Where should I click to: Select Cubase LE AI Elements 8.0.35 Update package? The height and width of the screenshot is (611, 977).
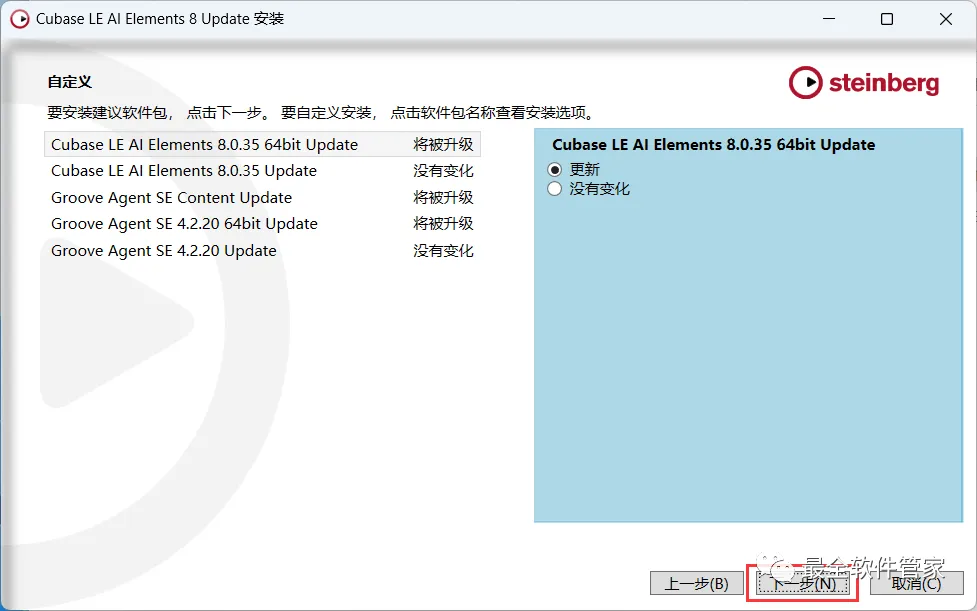pyautogui.click(x=262, y=171)
